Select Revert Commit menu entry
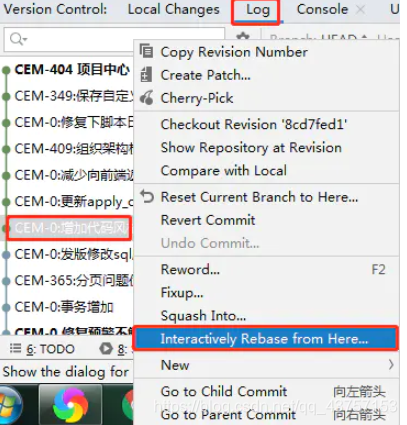Viewport: 407px width, 425px height. 208,220
